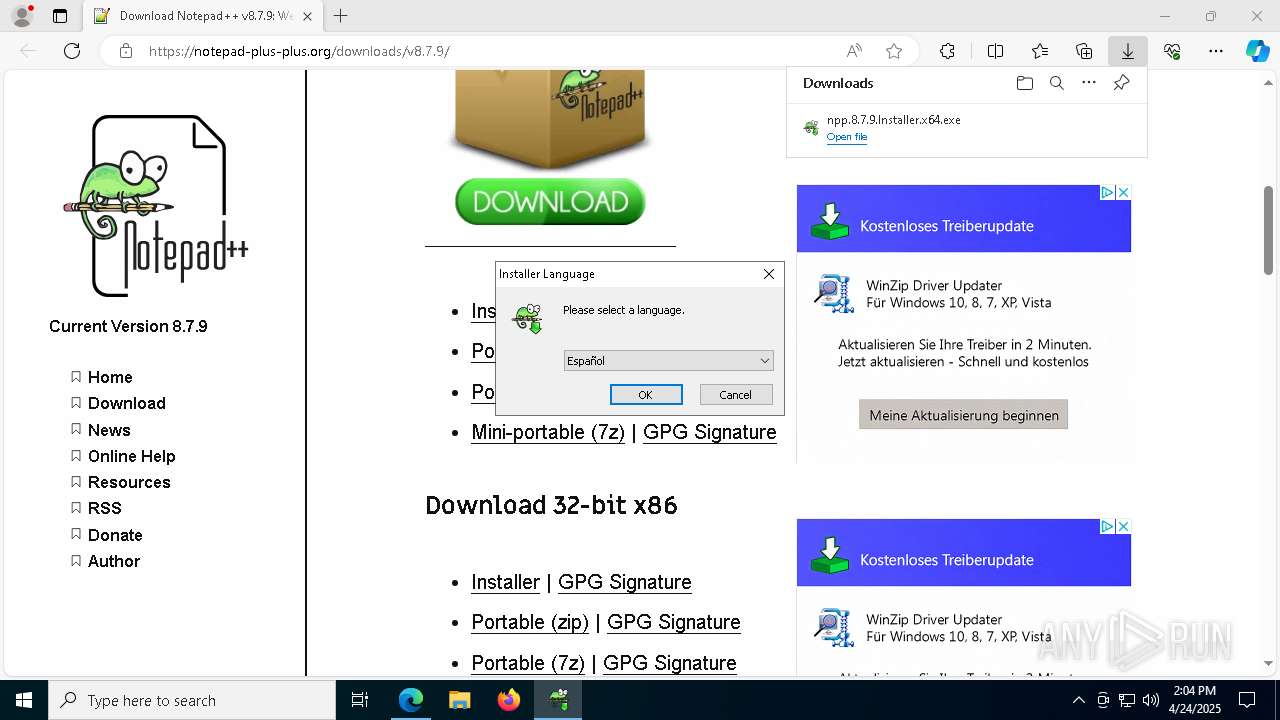Click the Downloads toolbar icon
This screenshot has width=1280, height=720.
click(x=1128, y=51)
